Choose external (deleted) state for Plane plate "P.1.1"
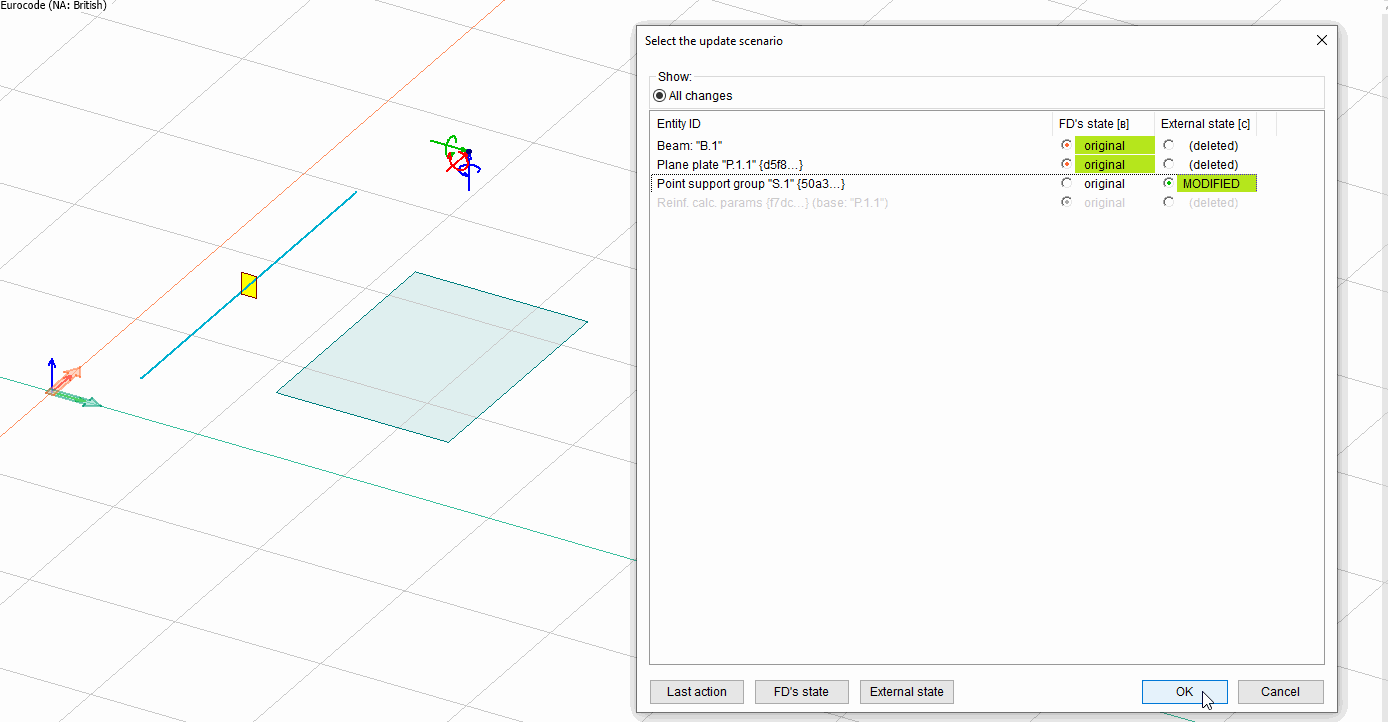Viewport: 1388px width, 722px height. (x=1168, y=164)
